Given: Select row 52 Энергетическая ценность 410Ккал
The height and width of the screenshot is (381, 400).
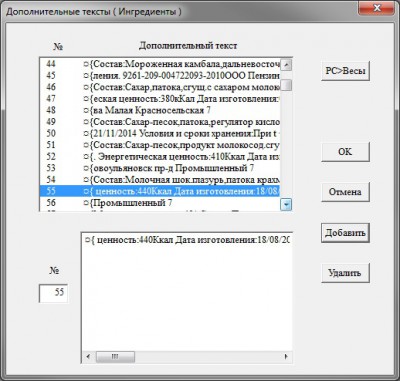Looking at the screenshot, I should click(160, 156).
